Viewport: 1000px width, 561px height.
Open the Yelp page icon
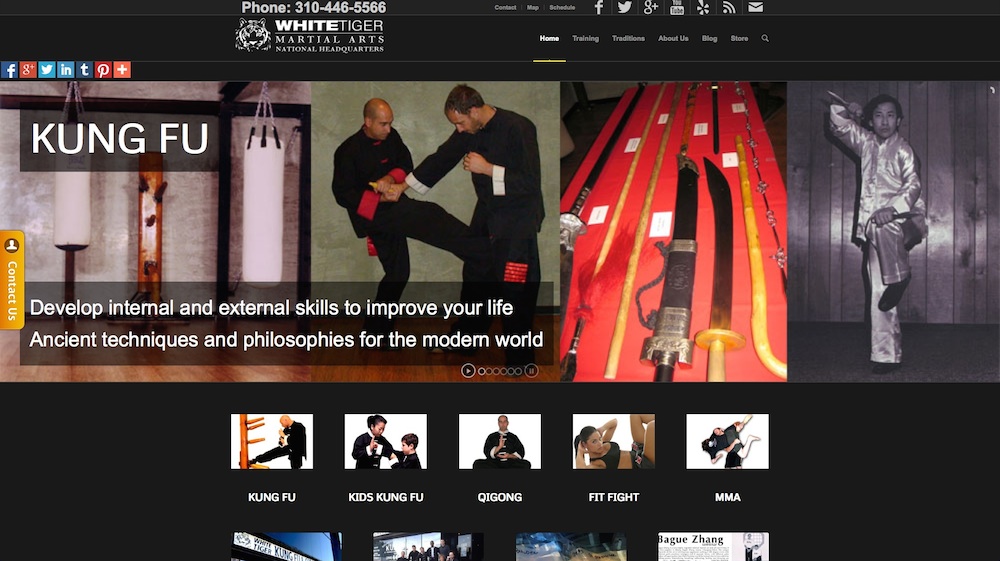click(703, 8)
